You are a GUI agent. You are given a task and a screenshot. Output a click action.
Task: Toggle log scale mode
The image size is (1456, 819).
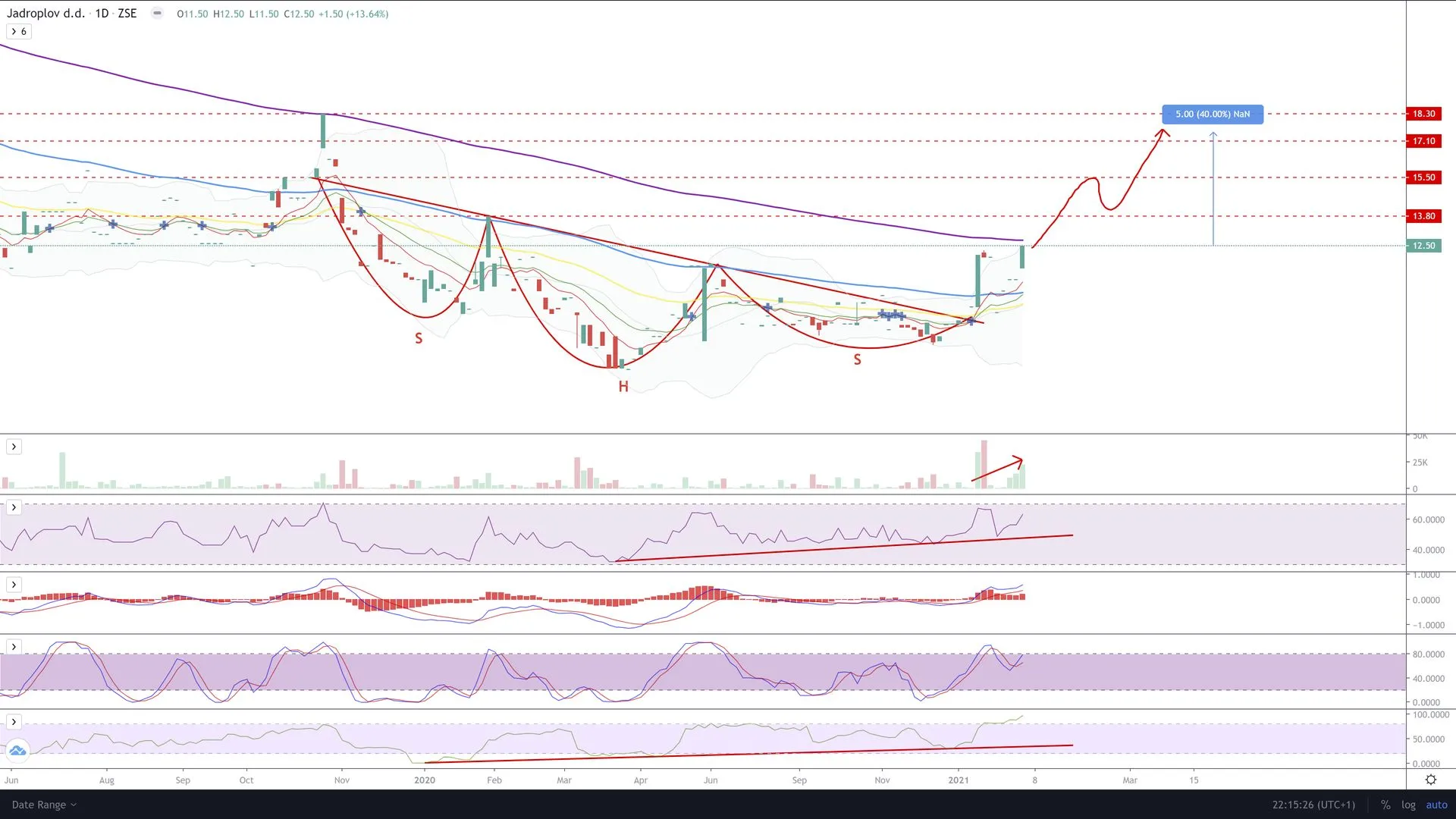click(x=1408, y=805)
